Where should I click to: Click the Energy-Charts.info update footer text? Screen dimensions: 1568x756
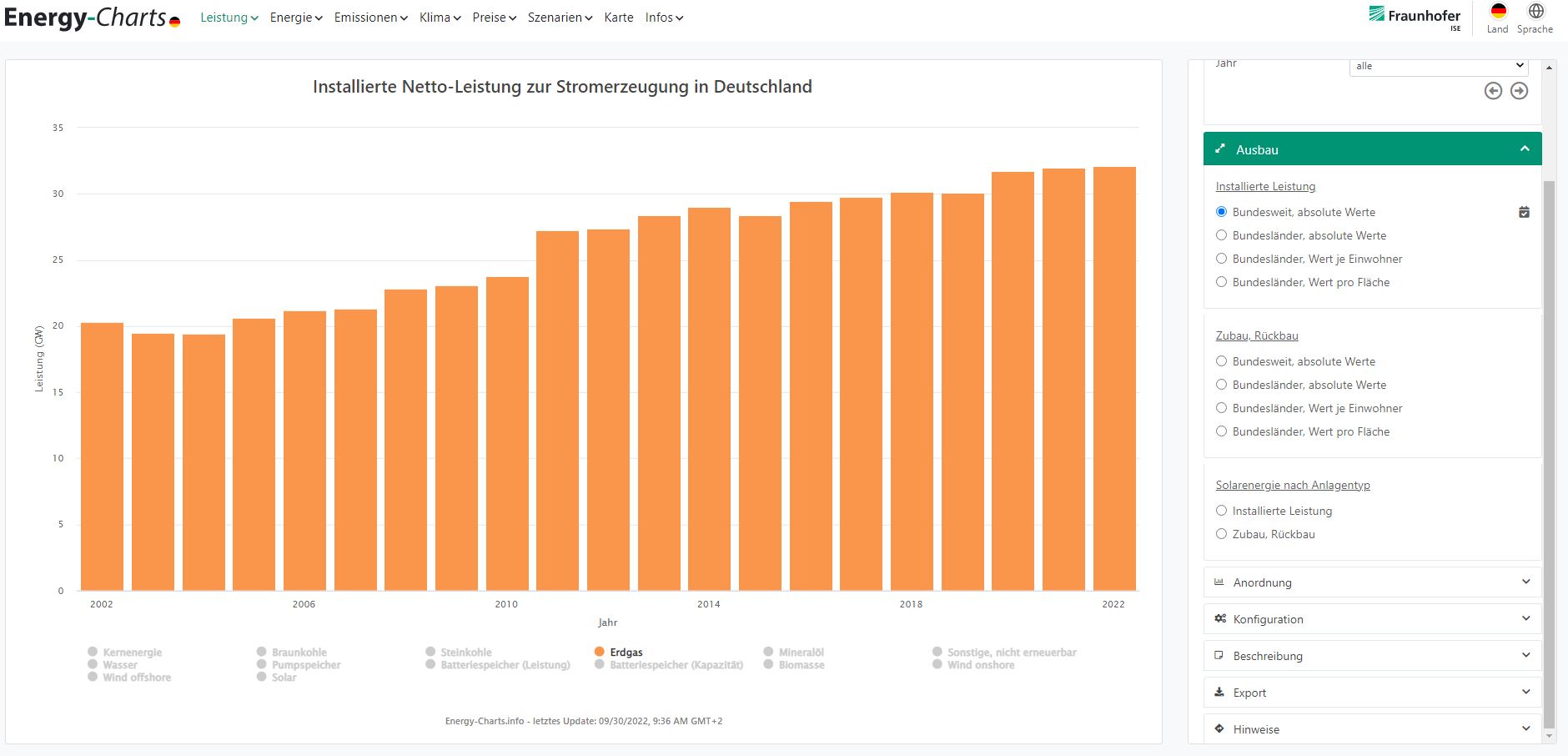[x=584, y=721]
